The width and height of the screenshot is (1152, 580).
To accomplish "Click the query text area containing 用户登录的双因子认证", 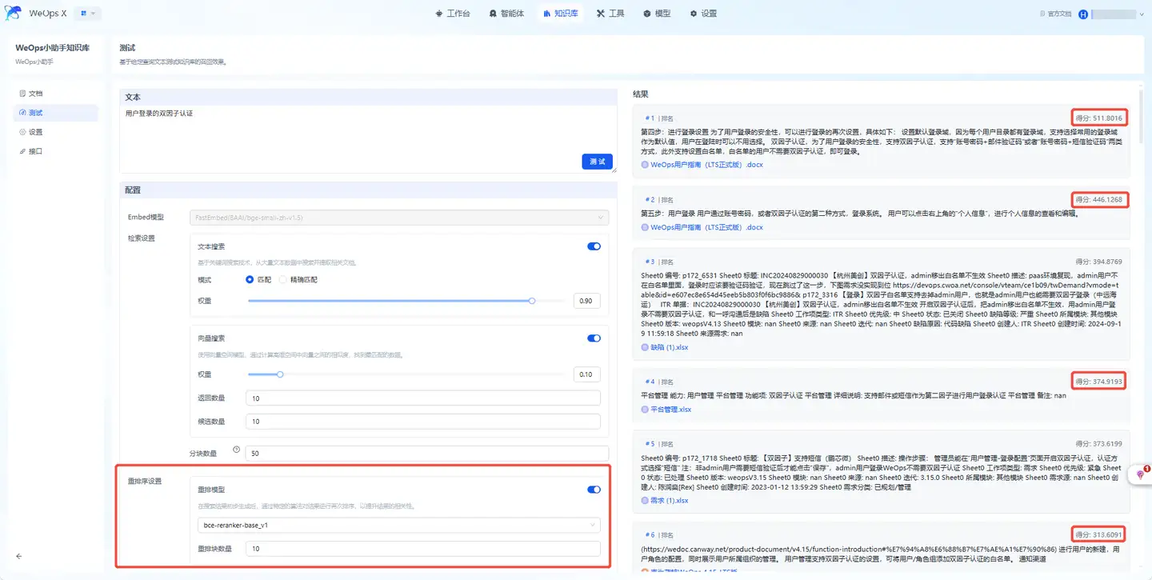I will coord(367,139).
